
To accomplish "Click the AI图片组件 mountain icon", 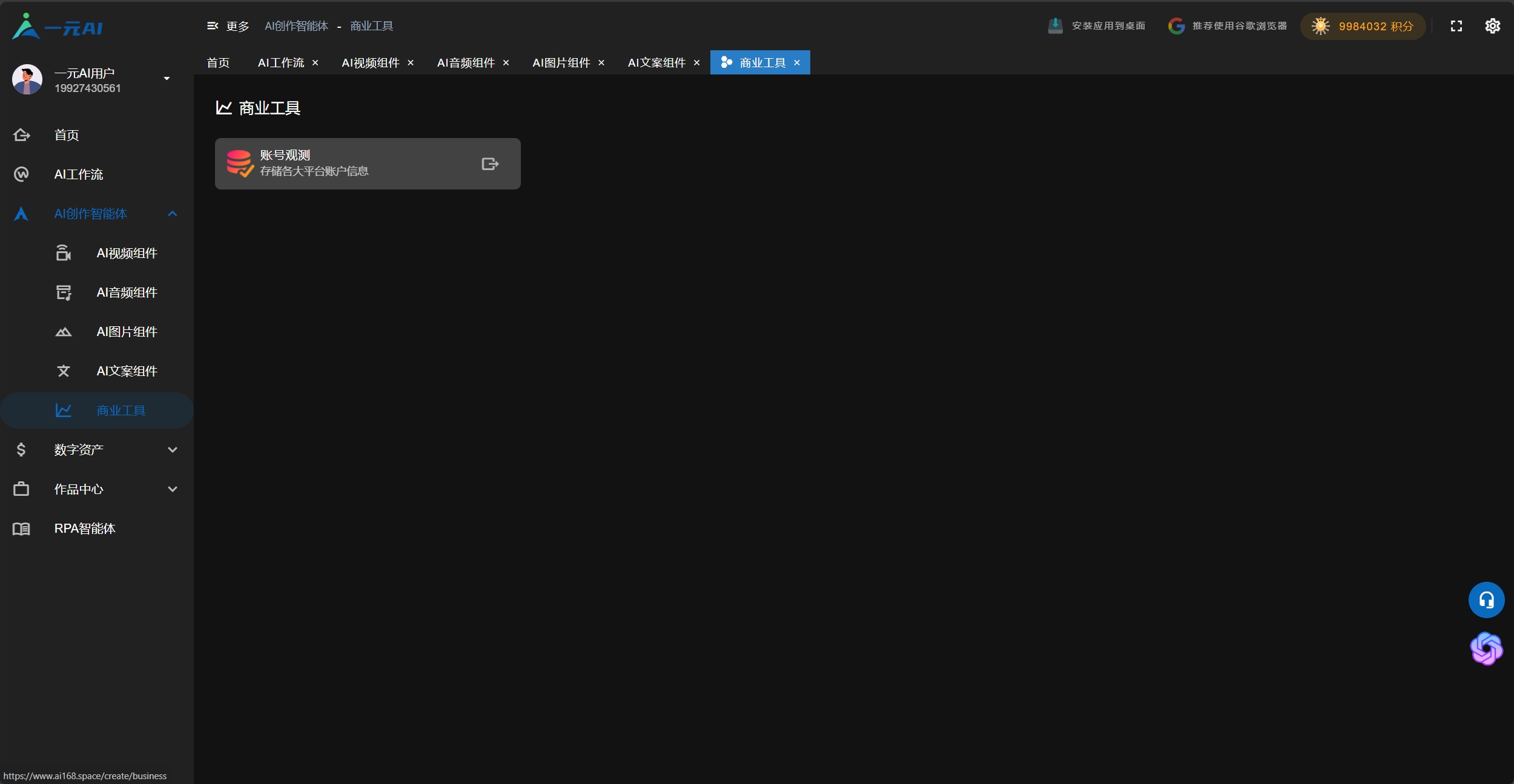I will click(64, 332).
